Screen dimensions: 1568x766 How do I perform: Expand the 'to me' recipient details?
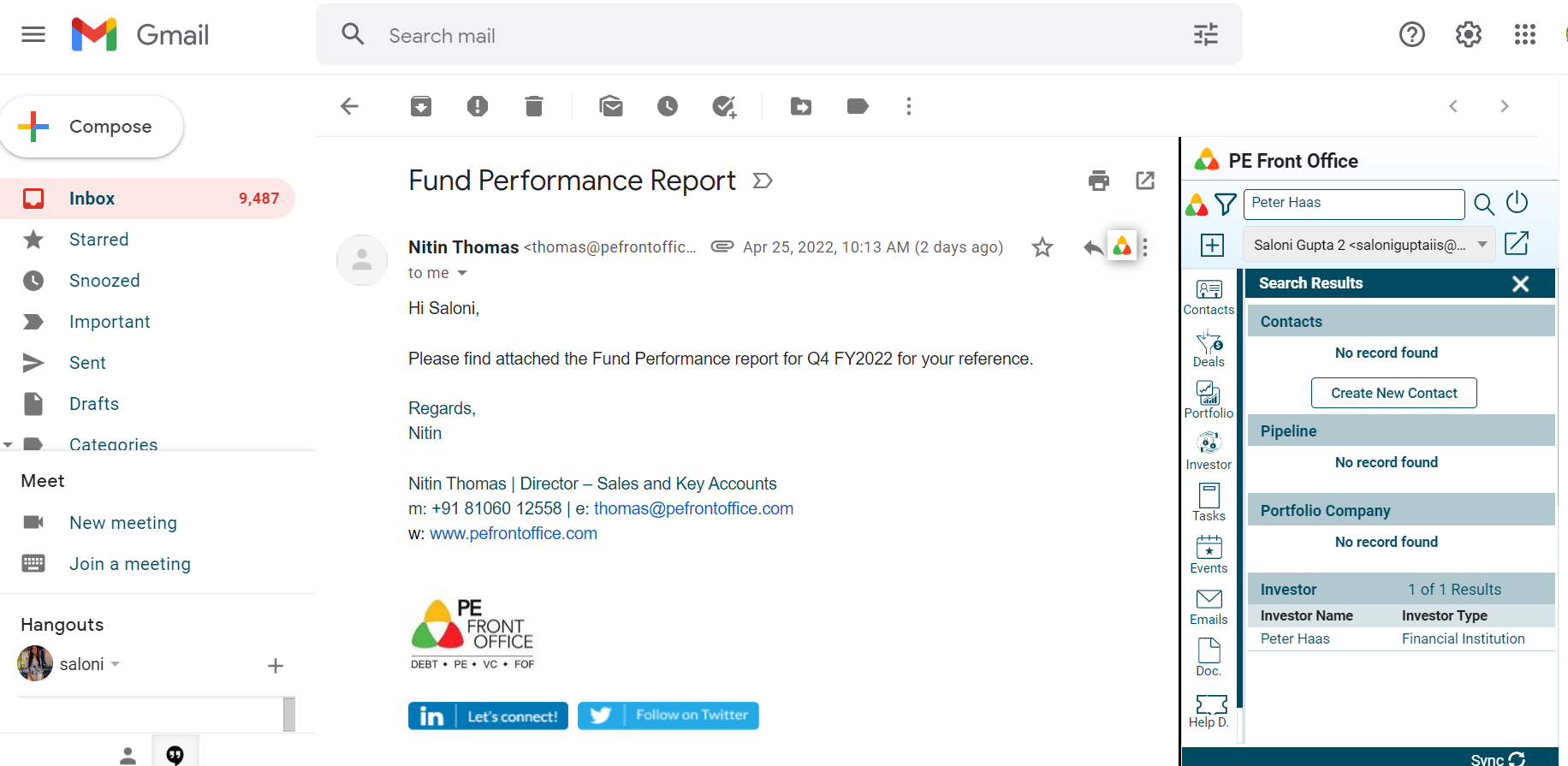462,273
